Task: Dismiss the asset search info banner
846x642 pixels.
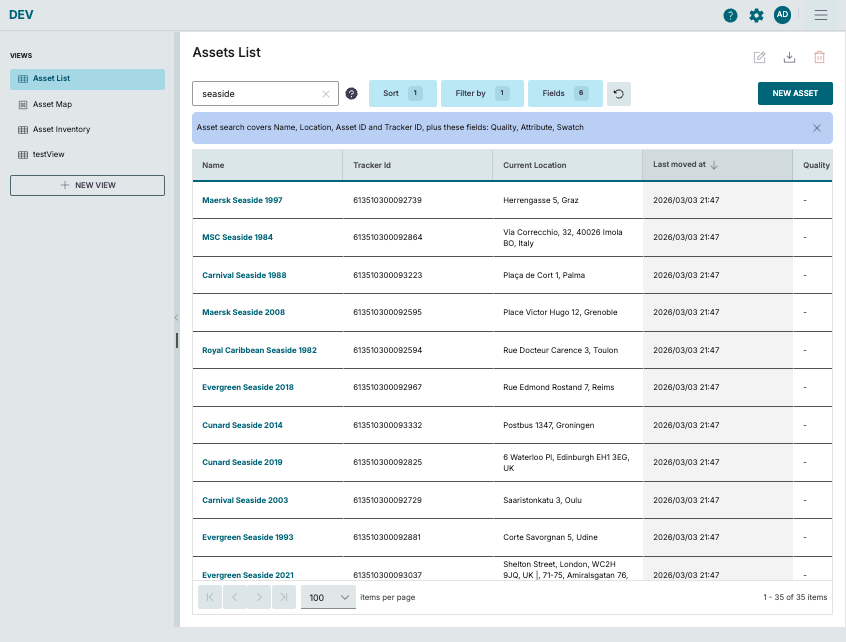Action: pyautogui.click(x=817, y=128)
